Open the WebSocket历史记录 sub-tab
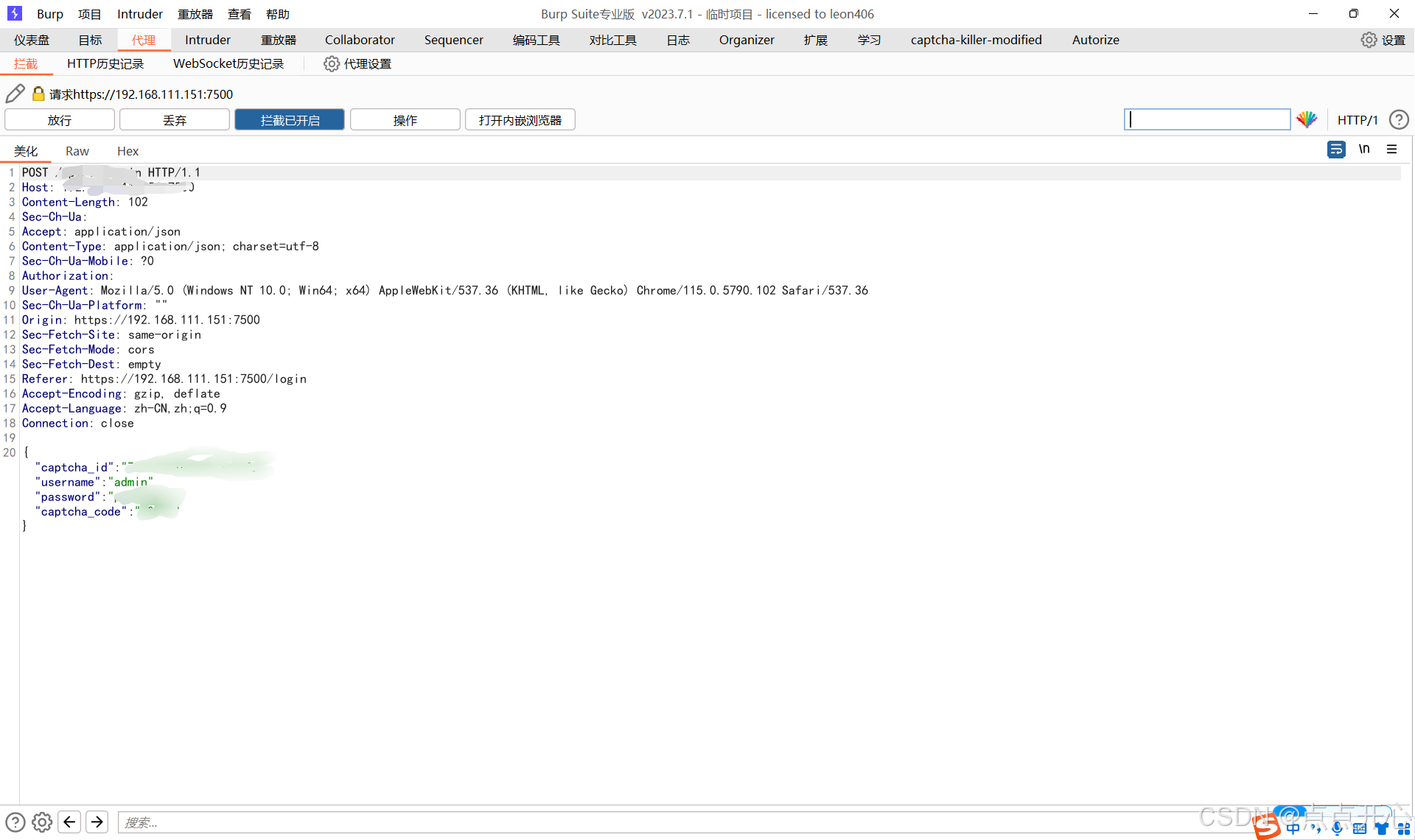The width and height of the screenshot is (1415, 840). (228, 64)
